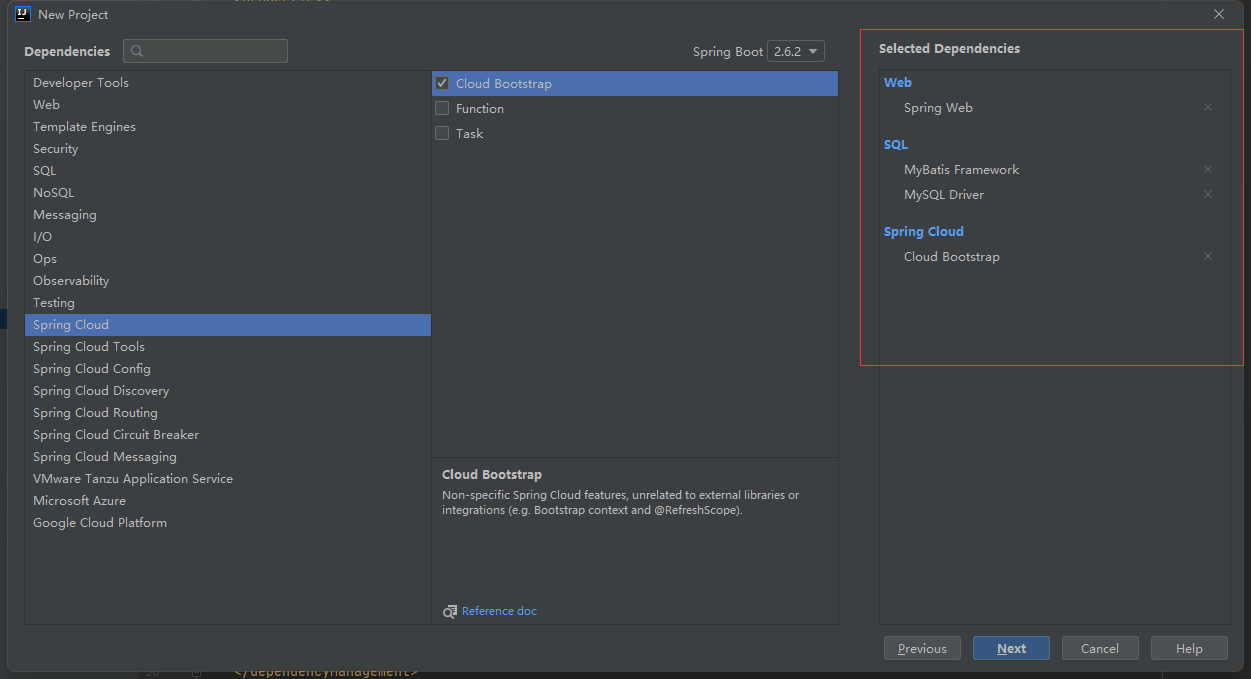The width and height of the screenshot is (1251, 679).
Task: Open Help for this dialog
Action: [1189, 648]
